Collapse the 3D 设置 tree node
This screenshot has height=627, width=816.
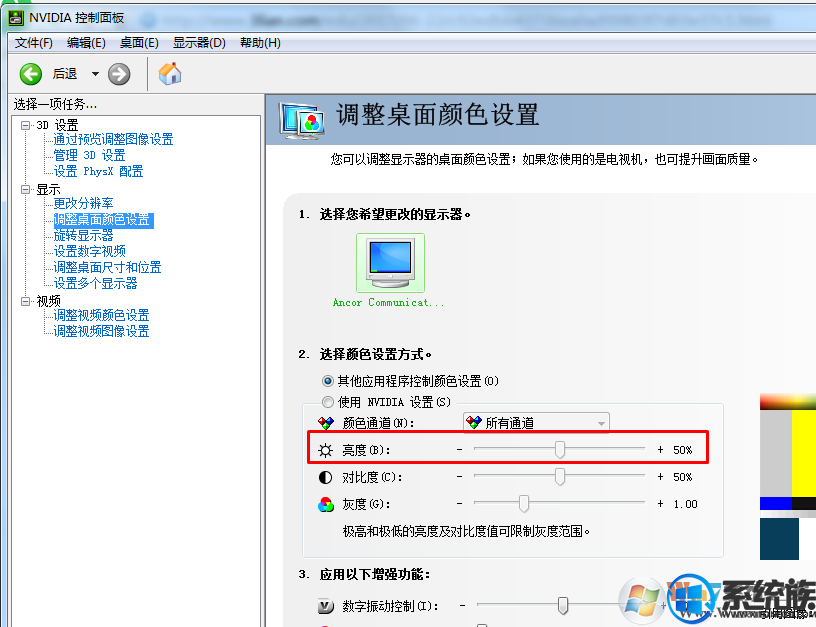point(25,125)
